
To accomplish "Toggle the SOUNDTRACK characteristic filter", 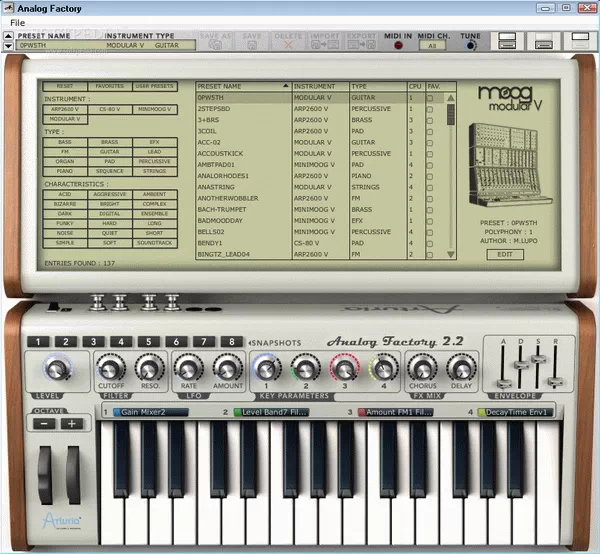I will 155,243.
